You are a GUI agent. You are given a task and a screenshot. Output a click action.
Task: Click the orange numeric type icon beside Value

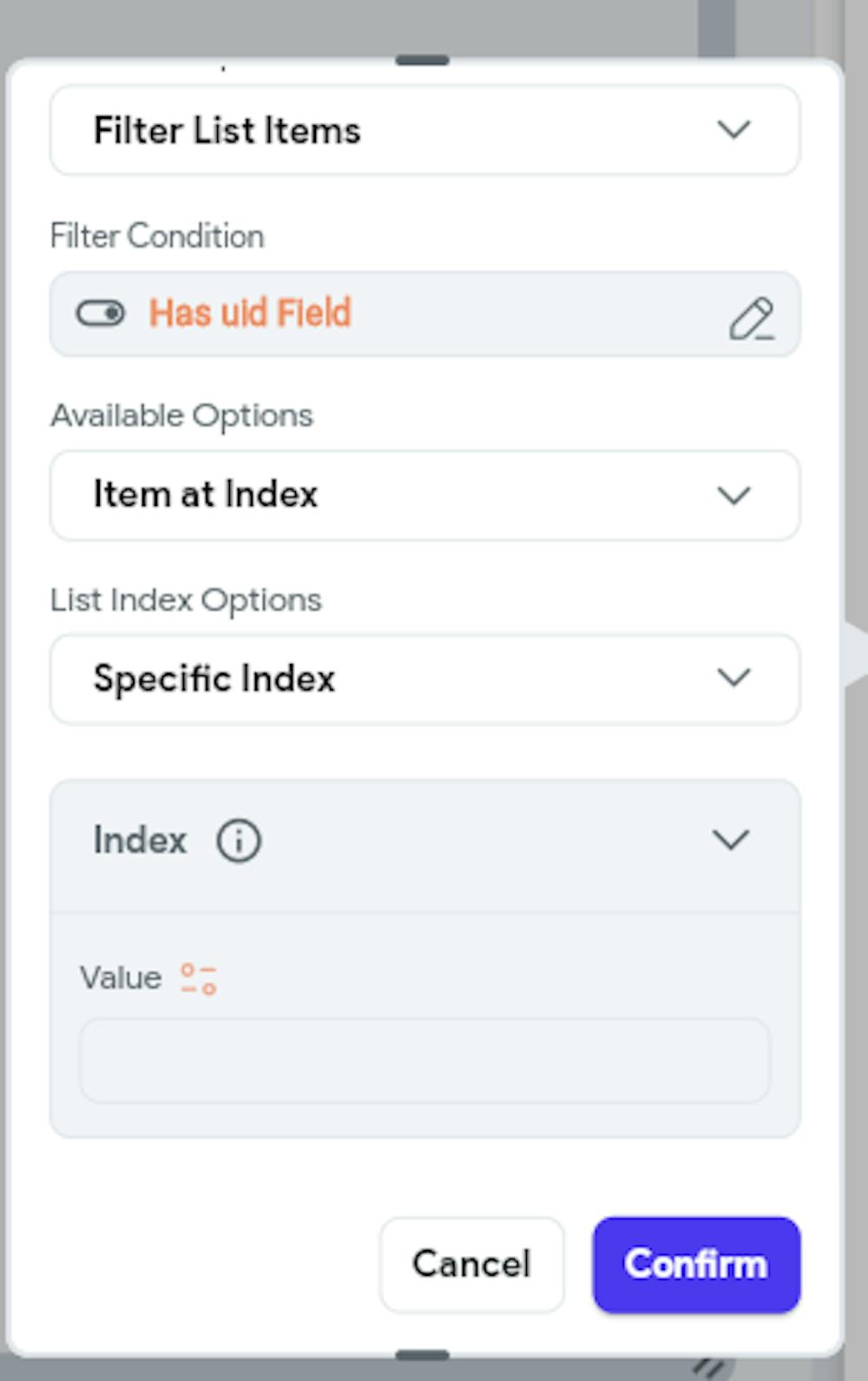pos(196,977)
